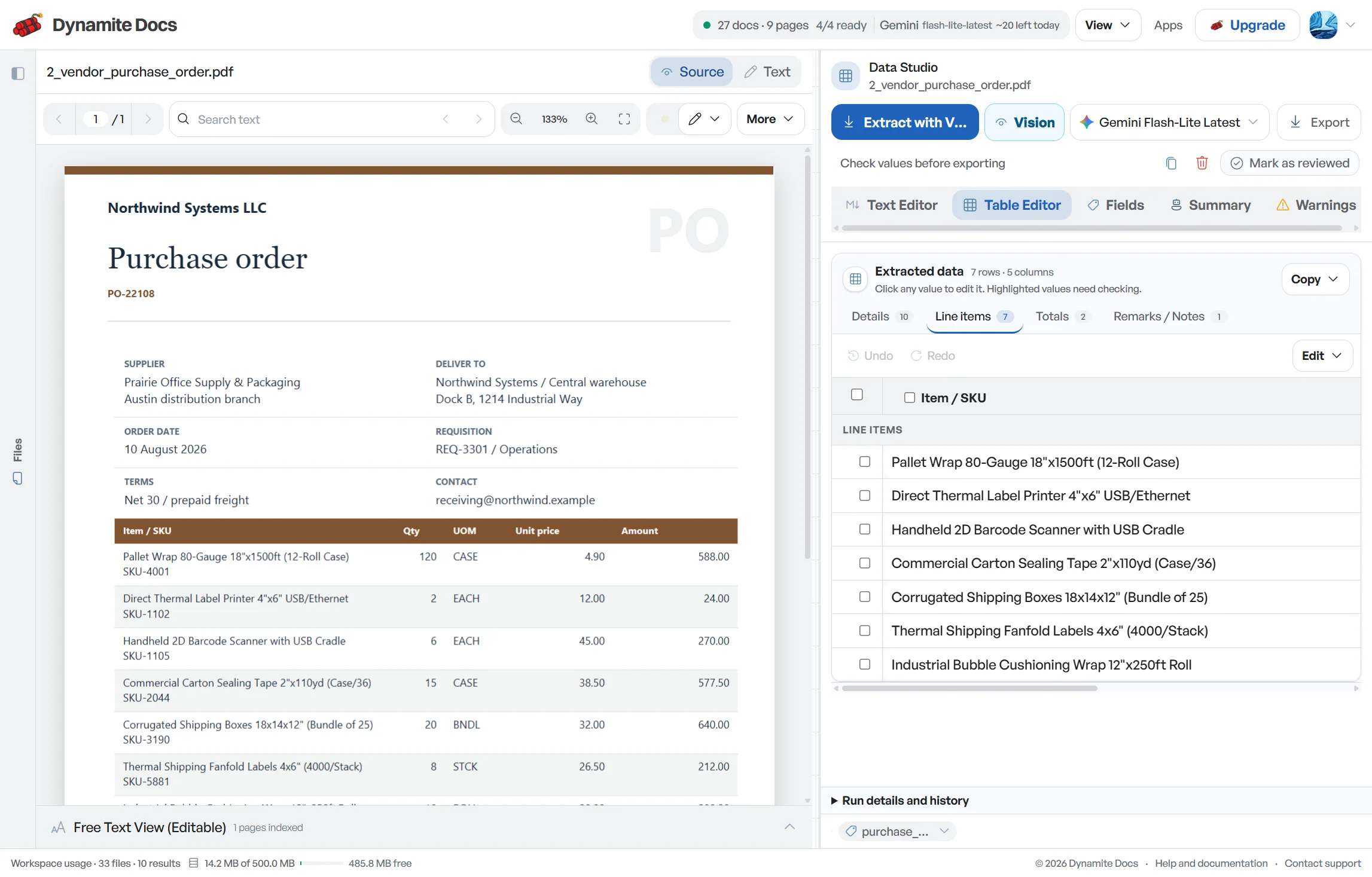The height and width of the screenshot is (877, 1372).
Task: Select the Industrial Bubble Cushioning Wrap row checkbox
Action: [x=865, y=664]
